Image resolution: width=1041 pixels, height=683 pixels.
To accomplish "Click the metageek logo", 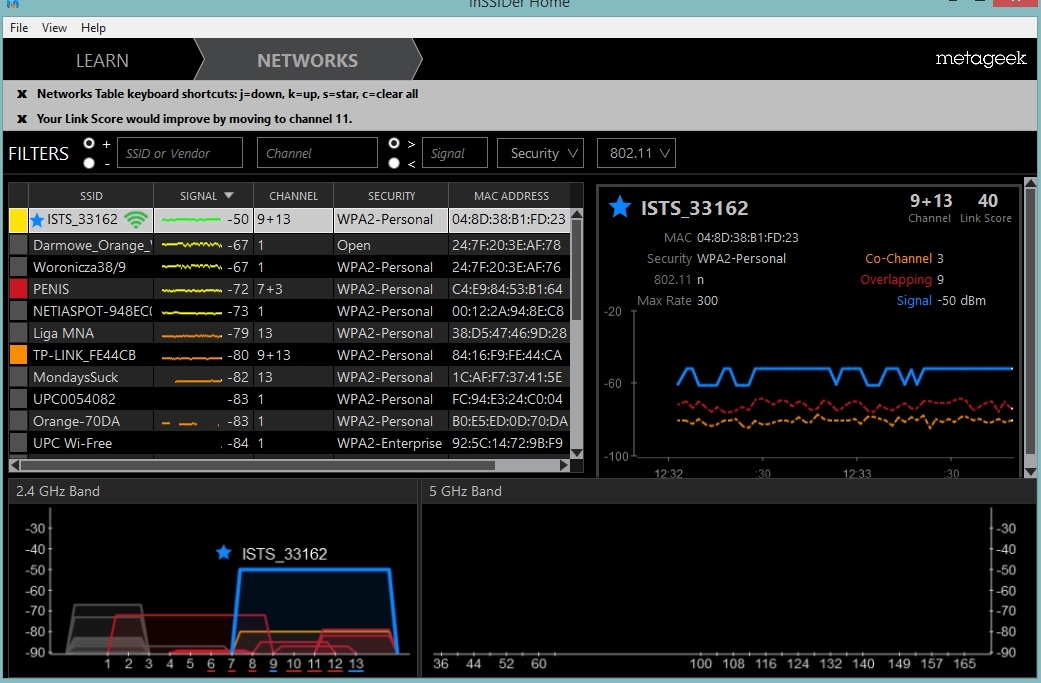I will pos(981,59).
